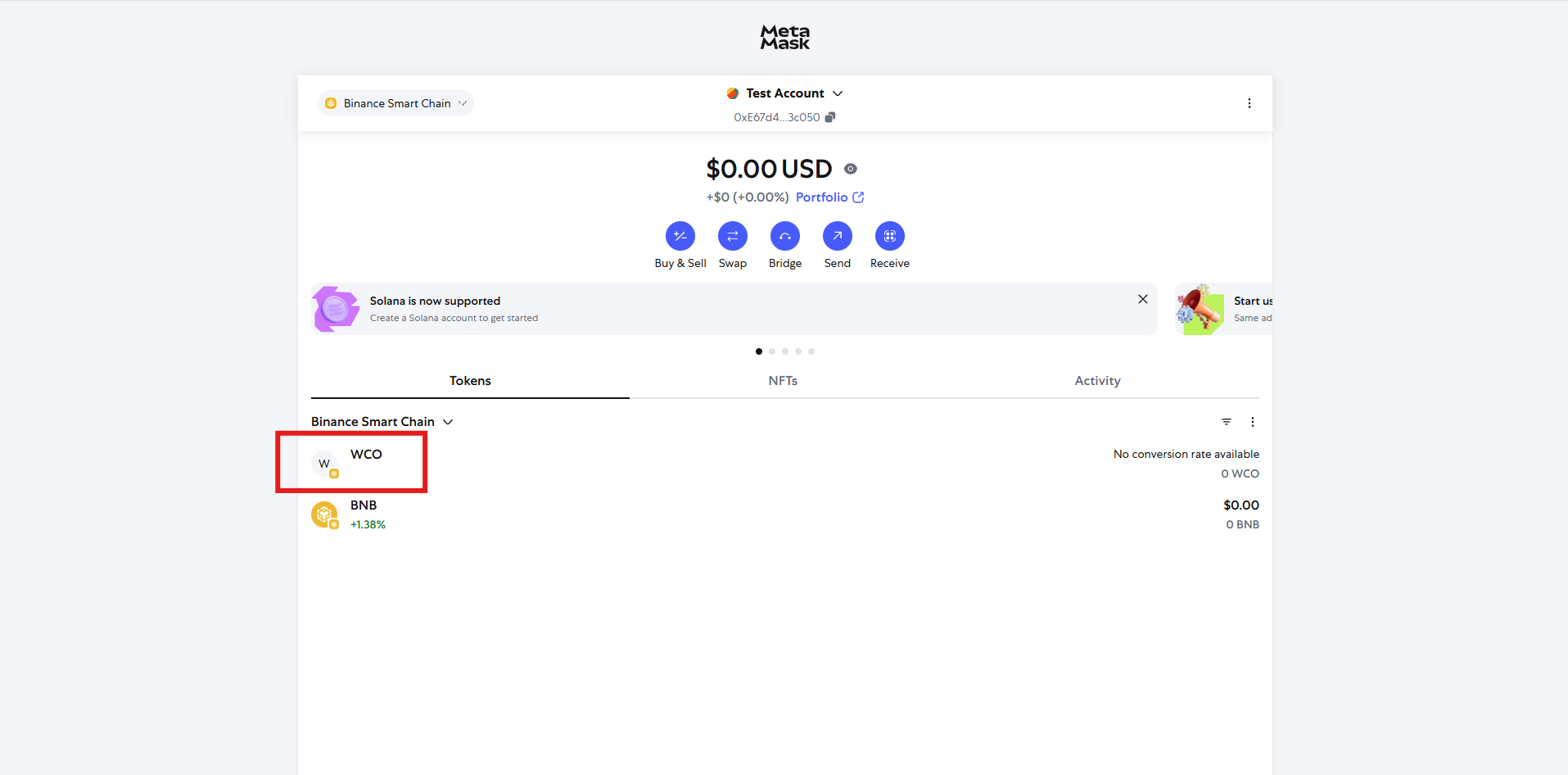Image resolution: width=1568 pixels, height=775 pixels.
Task: Click the Bridge icon button
Action: click(784, 236)
